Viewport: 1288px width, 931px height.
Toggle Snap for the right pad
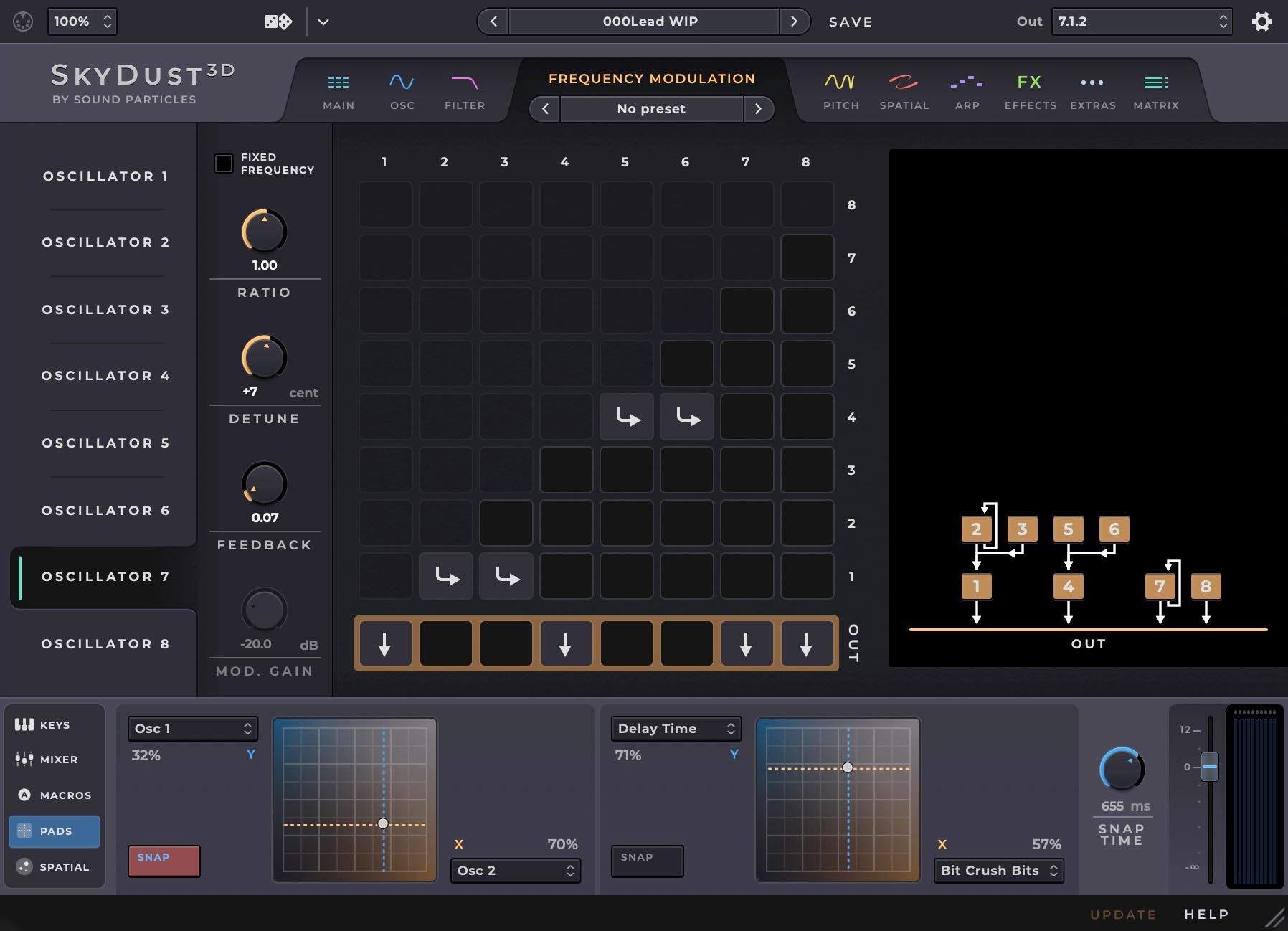pos(646,861)
